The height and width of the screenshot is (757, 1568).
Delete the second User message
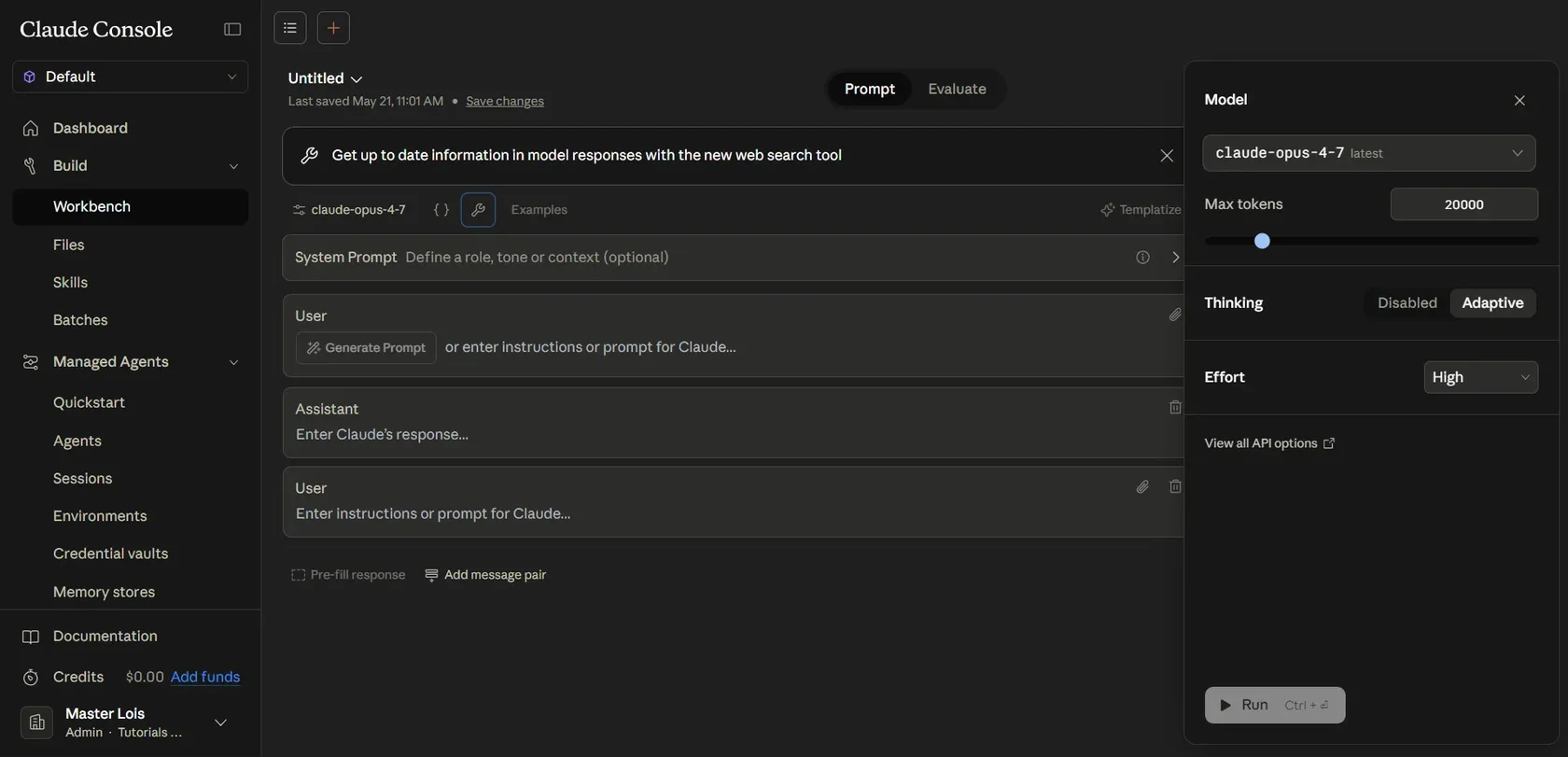1175,487
